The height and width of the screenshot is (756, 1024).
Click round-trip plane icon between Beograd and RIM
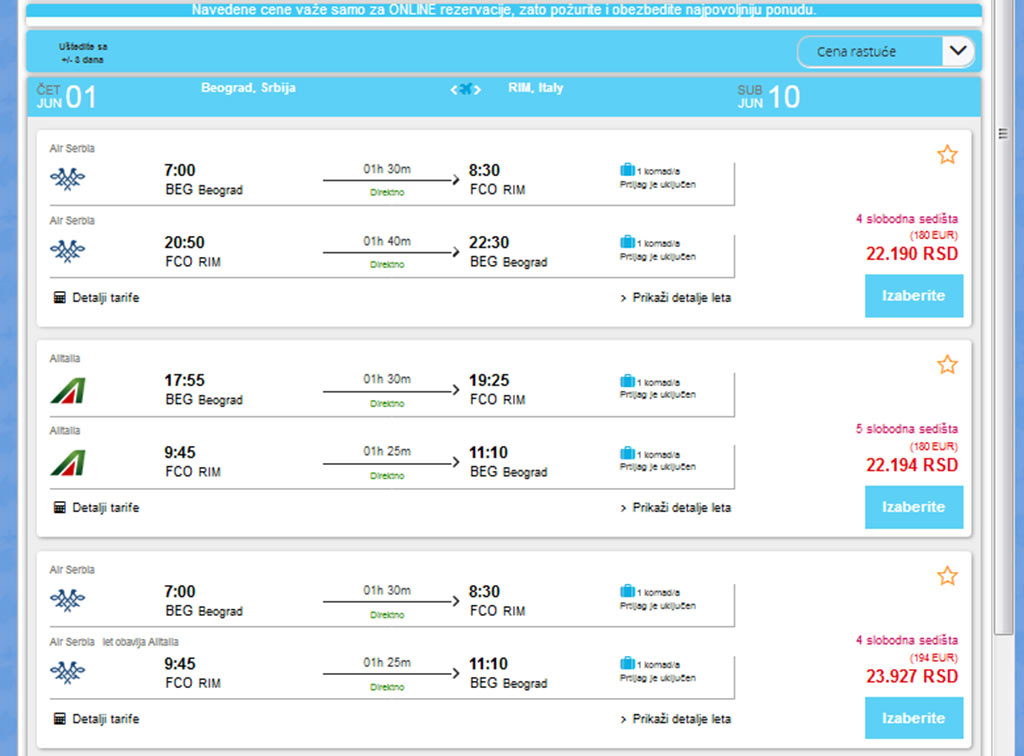click(x=466, y=89)
